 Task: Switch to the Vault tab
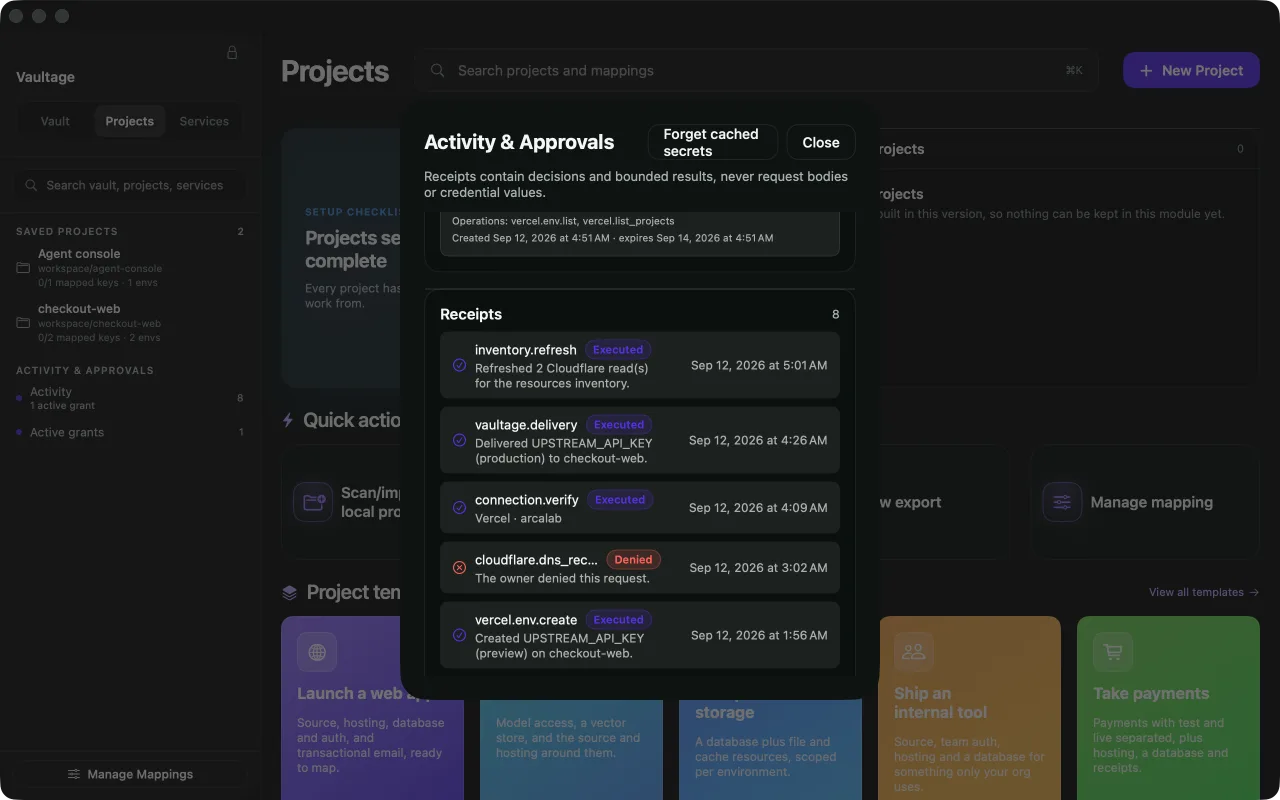pos(55,121)
